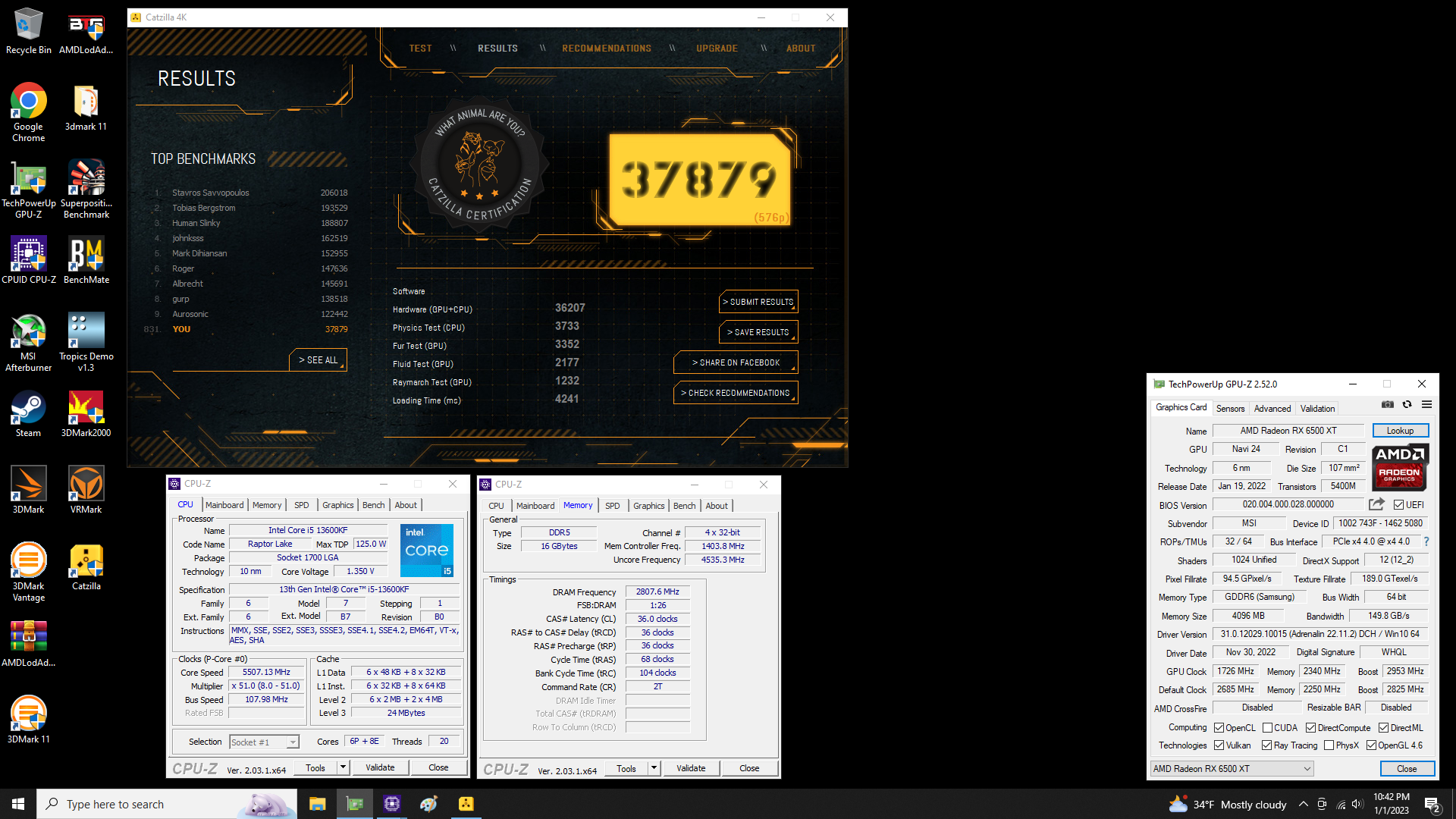Open the network tray icon
Image resolution: width=1456 pixels, height=819 pixels.
[1341, 804]
